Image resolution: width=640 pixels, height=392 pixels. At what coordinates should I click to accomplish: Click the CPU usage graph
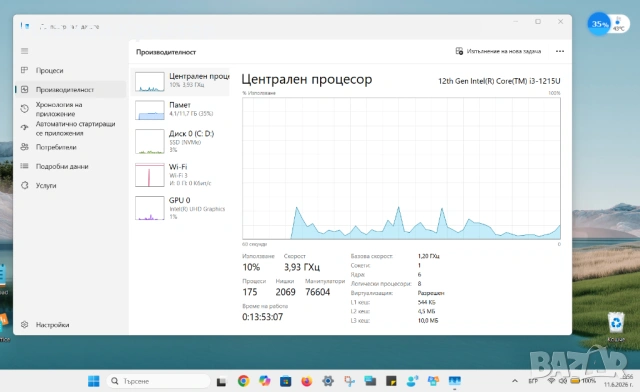point(401,168)
